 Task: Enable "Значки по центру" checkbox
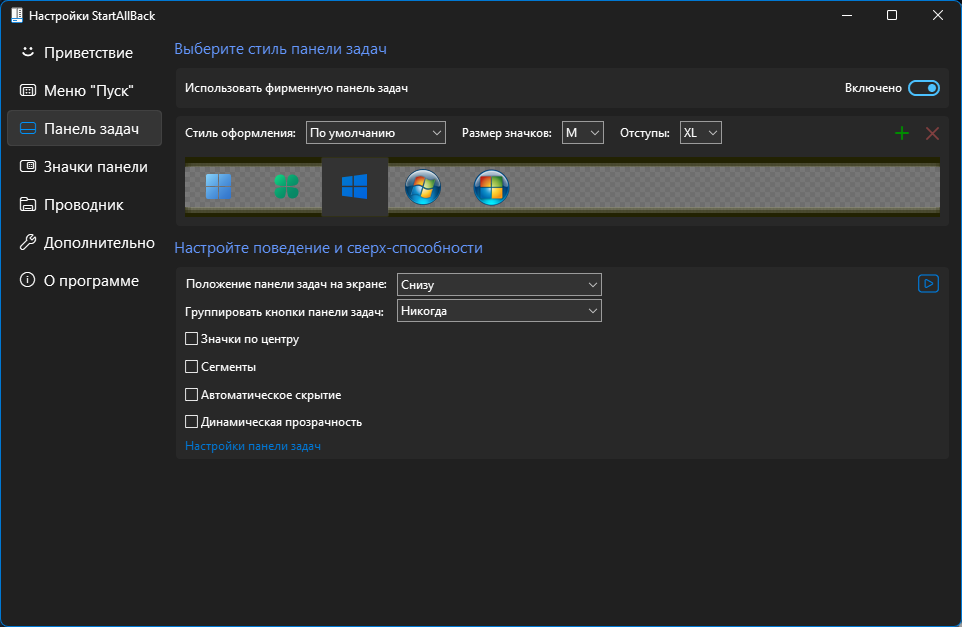pos(191,339)
